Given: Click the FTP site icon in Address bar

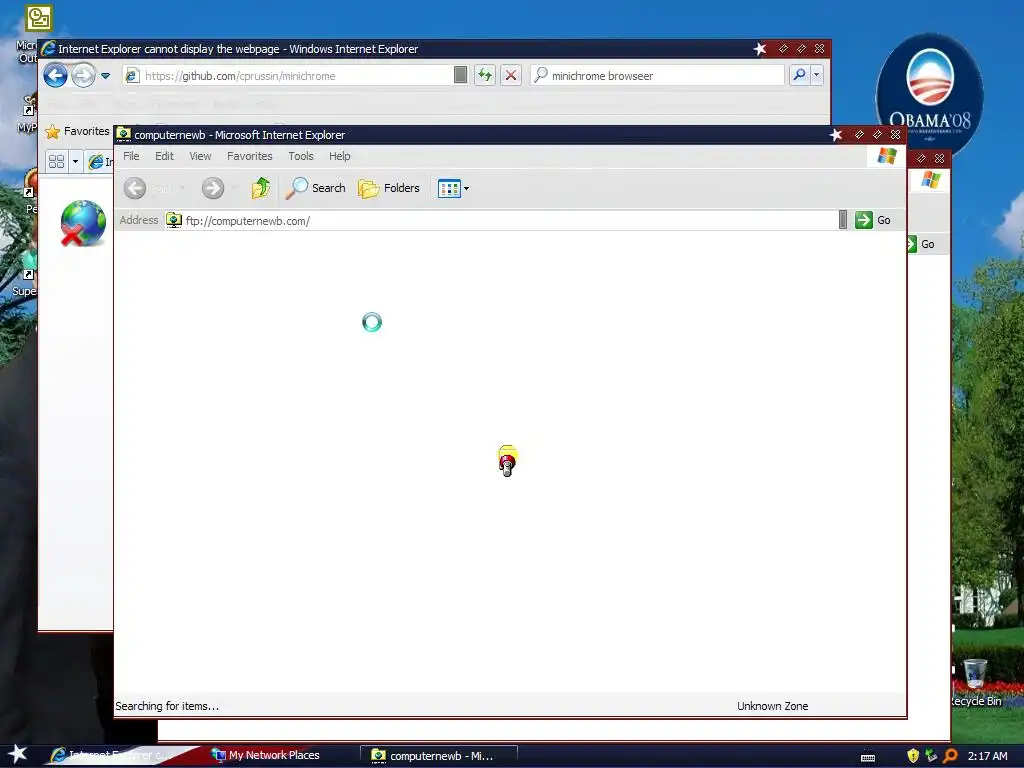Looking at the screenshot, I should tap(173, 220).
